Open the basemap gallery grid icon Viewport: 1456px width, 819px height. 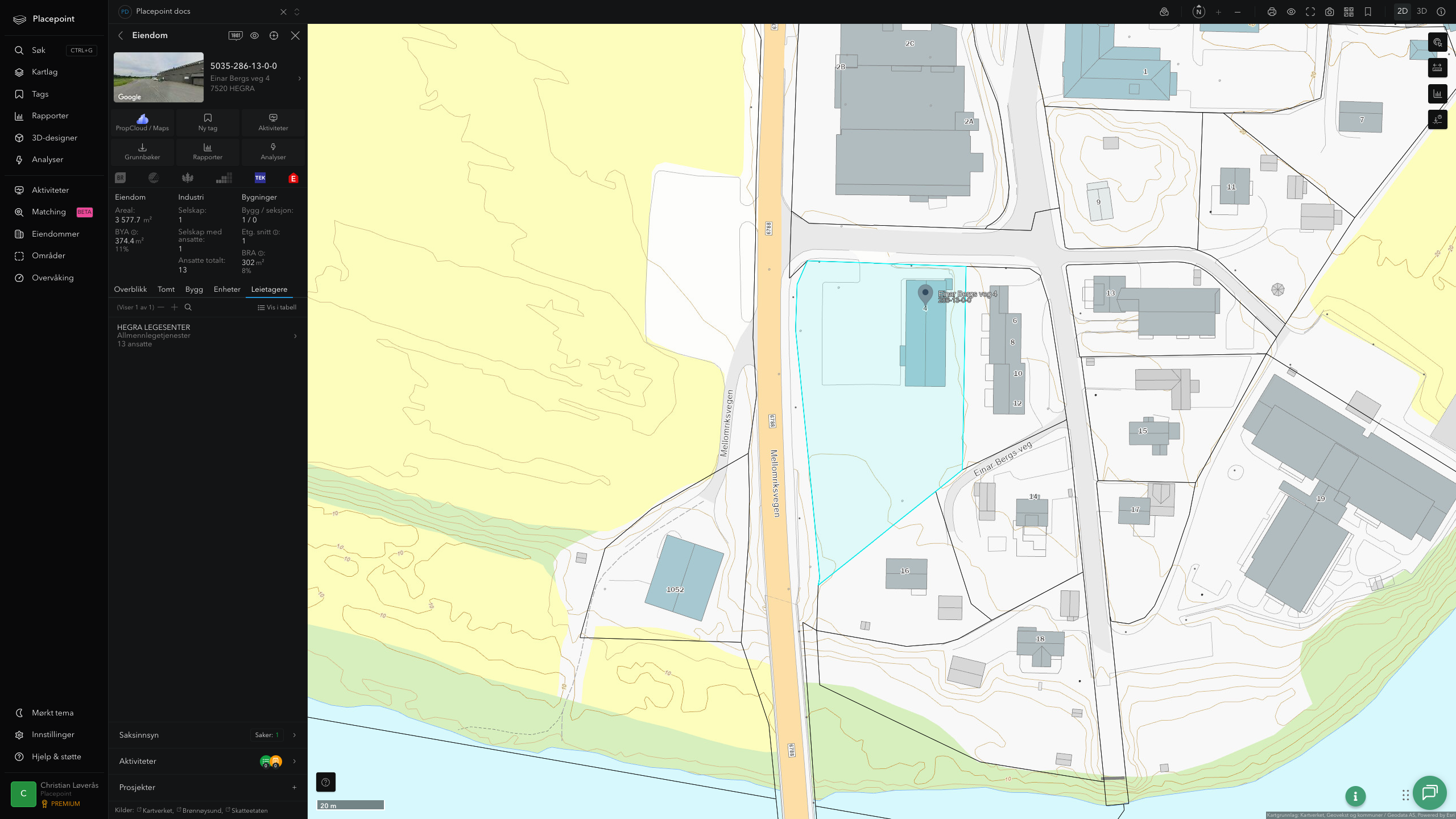point(1349,11)
